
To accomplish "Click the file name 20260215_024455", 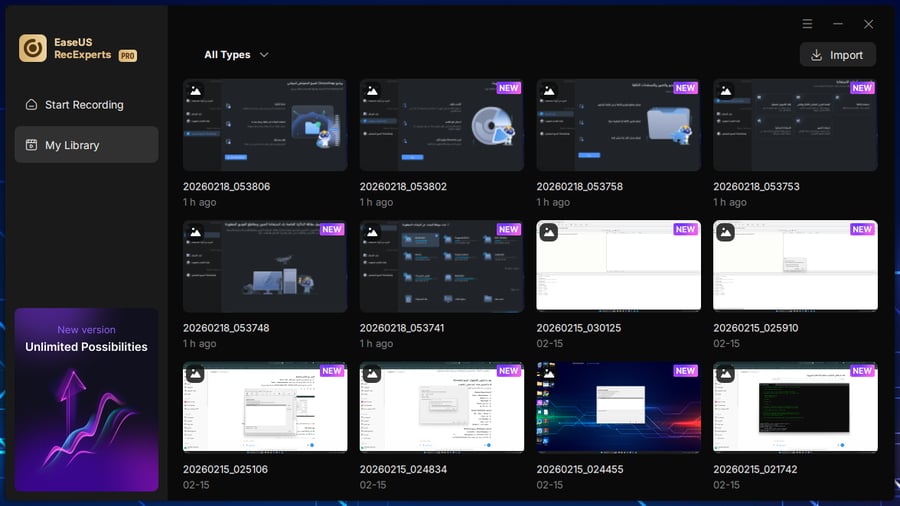I will (x=580, y=469).
